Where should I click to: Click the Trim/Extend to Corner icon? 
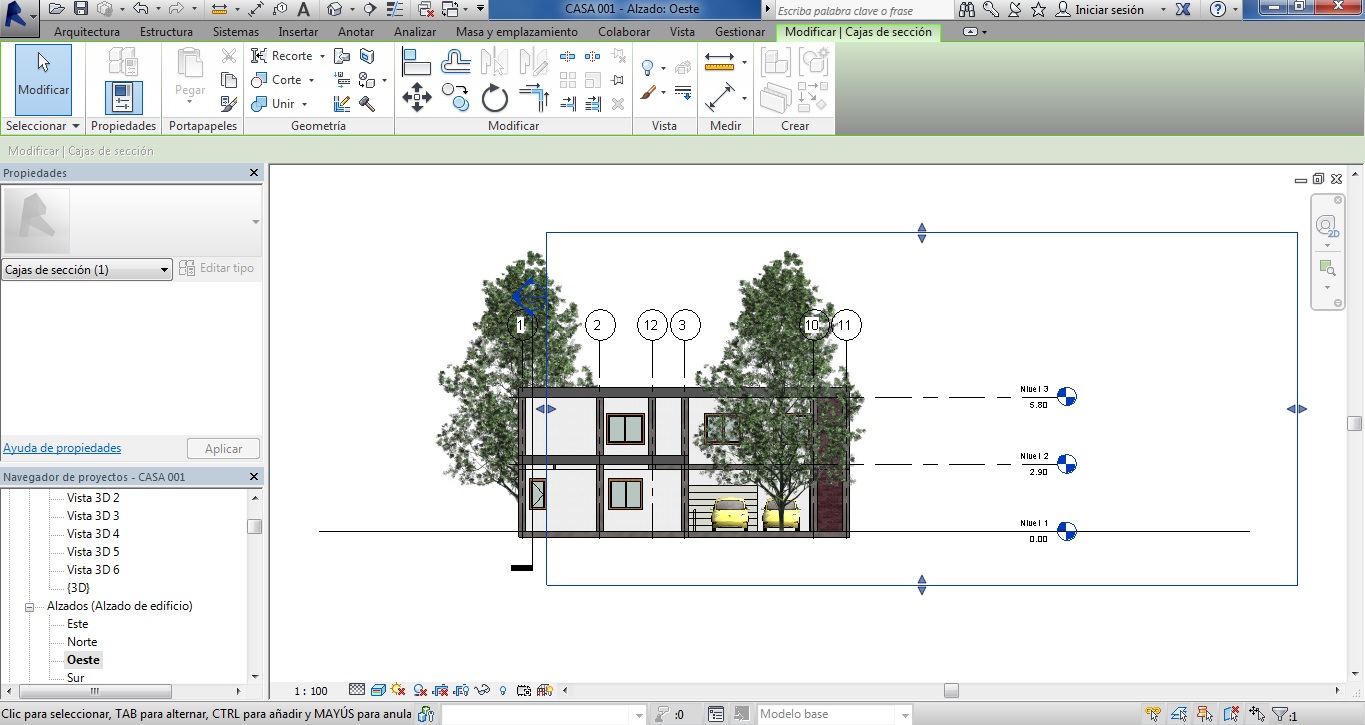pyautogui.click(x=534, y=98)
